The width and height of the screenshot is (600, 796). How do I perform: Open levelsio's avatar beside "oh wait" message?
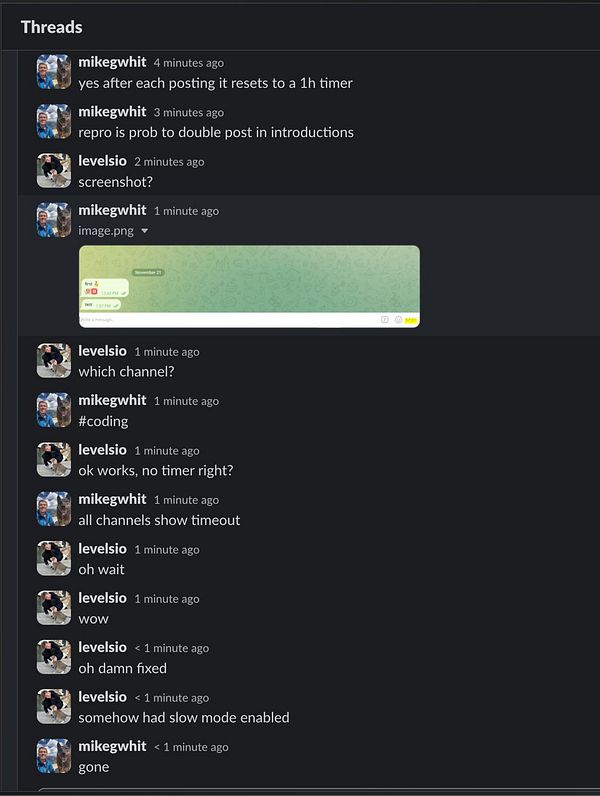[54, 558]
